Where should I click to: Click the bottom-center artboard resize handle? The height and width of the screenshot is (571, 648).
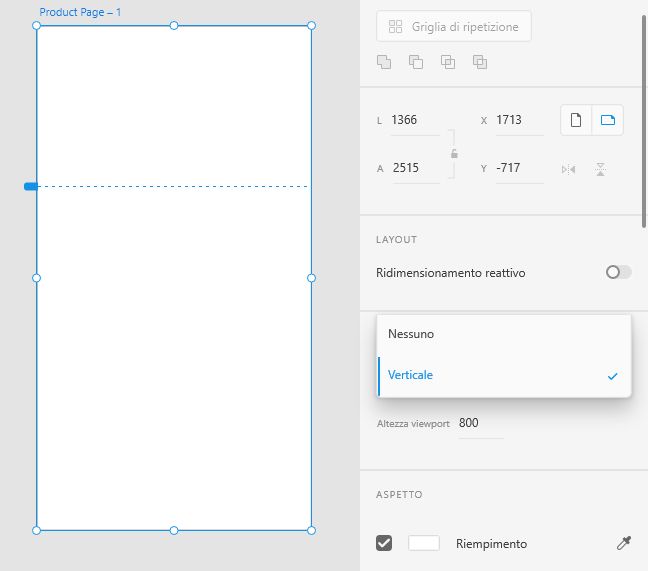coord(174,531)
